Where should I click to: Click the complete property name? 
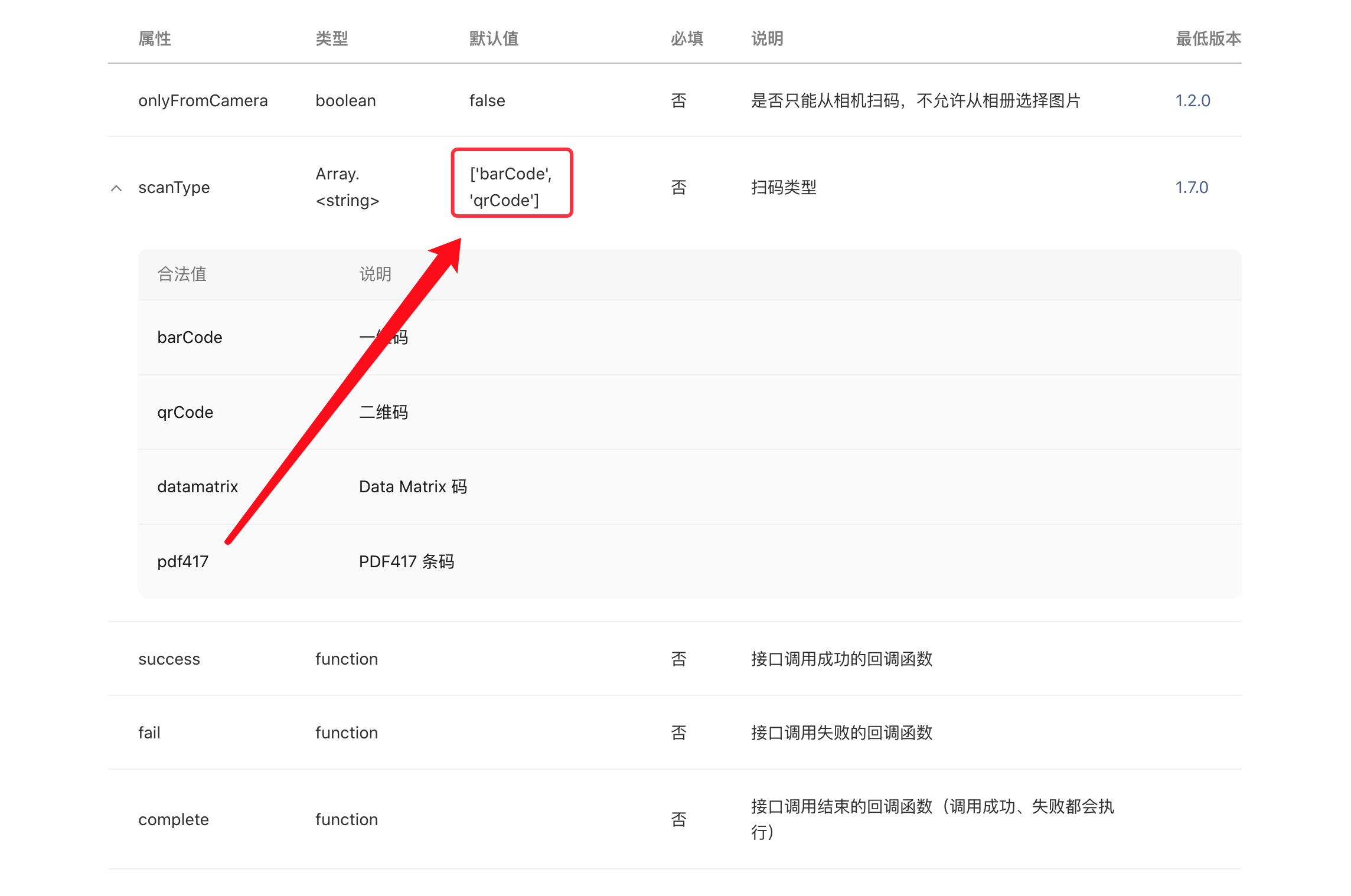(173, 820)
